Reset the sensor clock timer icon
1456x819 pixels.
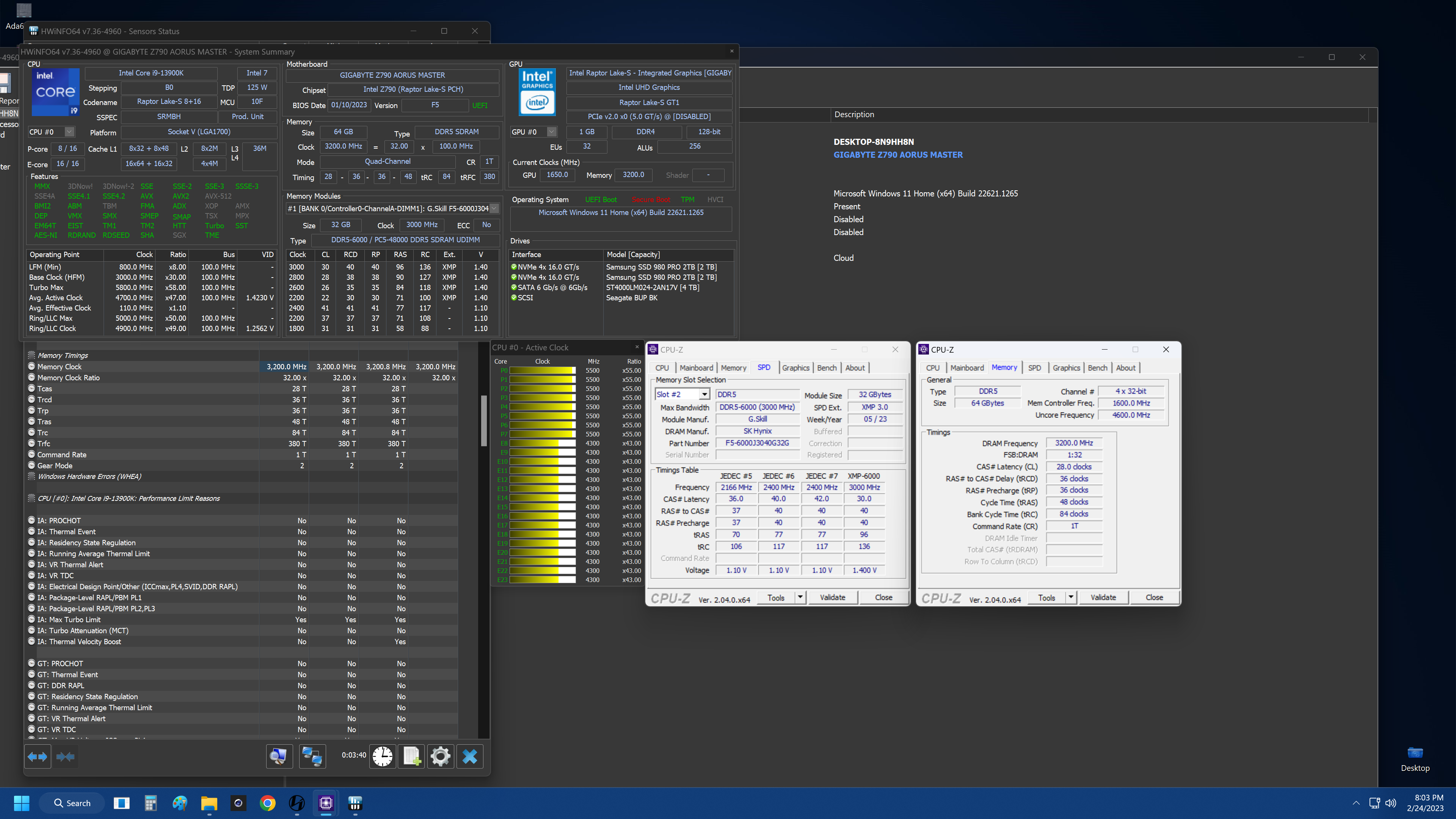click(383, 756)
